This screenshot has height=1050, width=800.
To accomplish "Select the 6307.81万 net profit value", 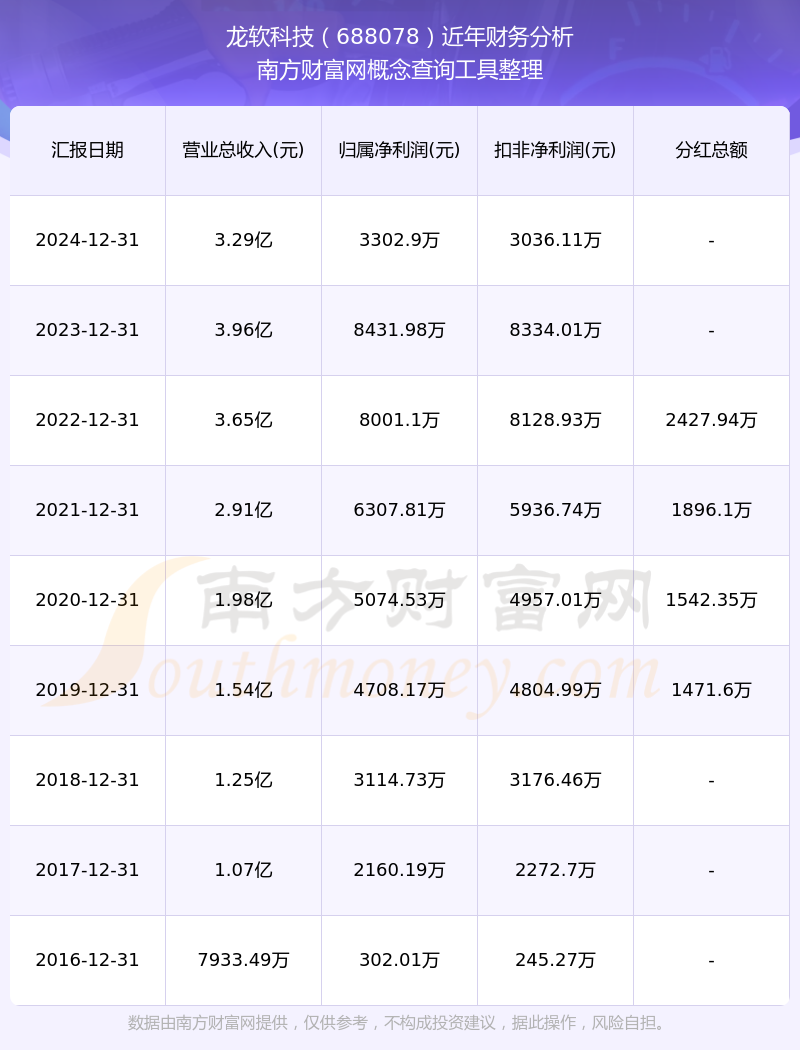I will (399, 510).
